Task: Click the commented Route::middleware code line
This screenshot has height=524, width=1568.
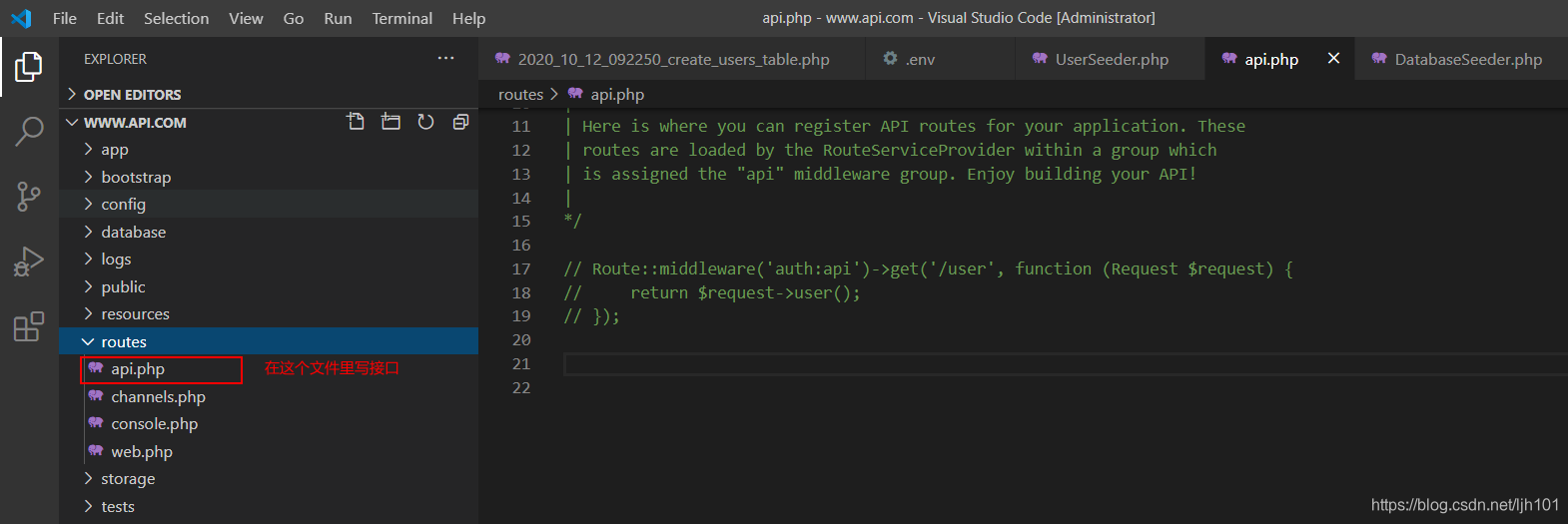Action: (928, 268)
